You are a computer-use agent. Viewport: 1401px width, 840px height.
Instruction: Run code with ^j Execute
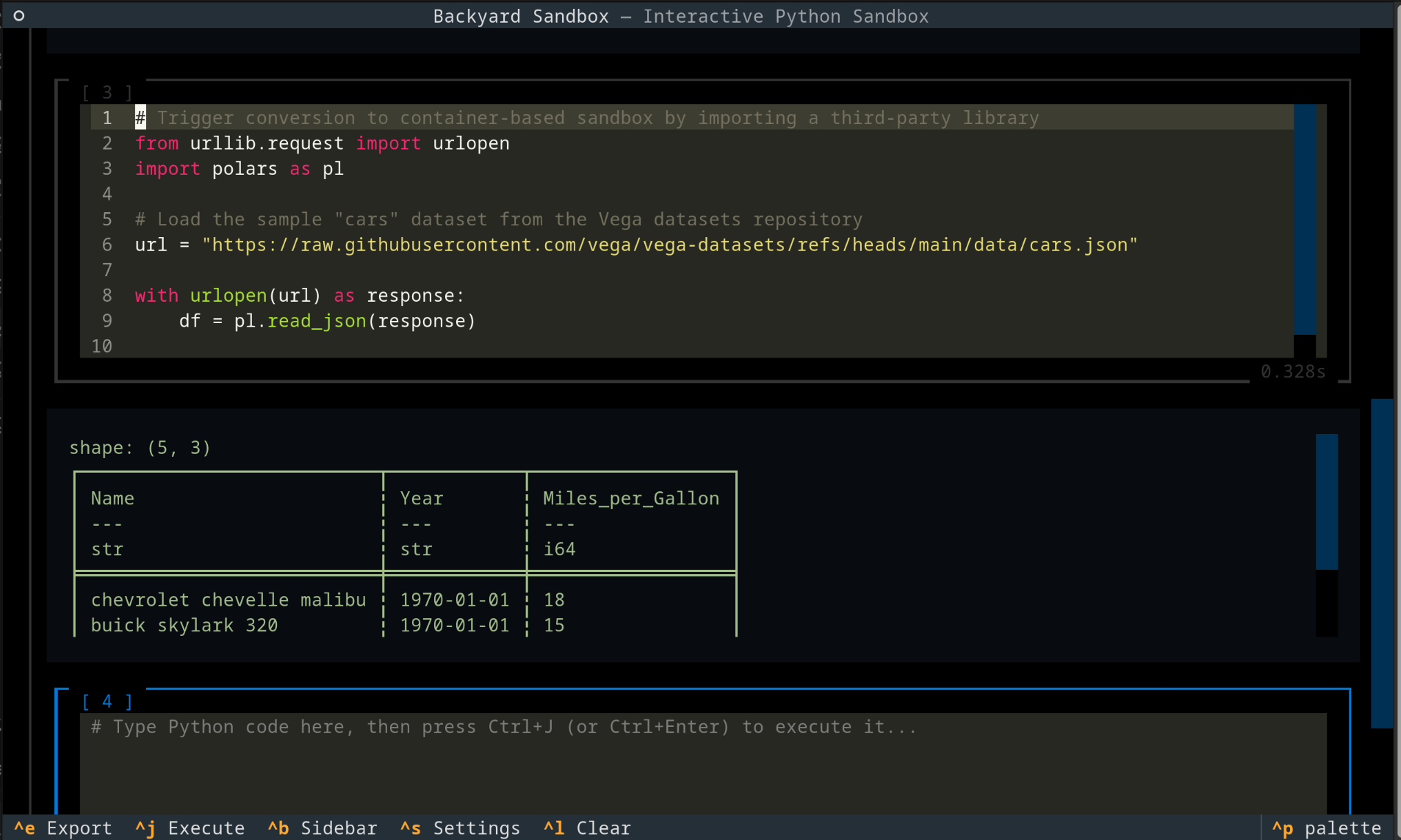[190, 828]
